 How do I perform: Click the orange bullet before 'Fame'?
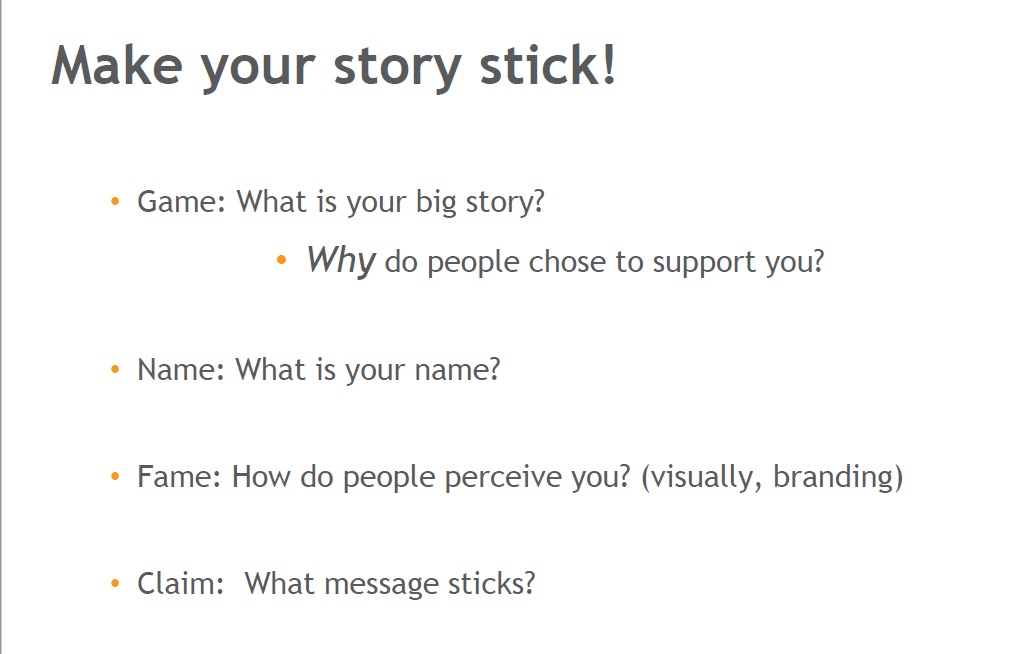point(115,476)
